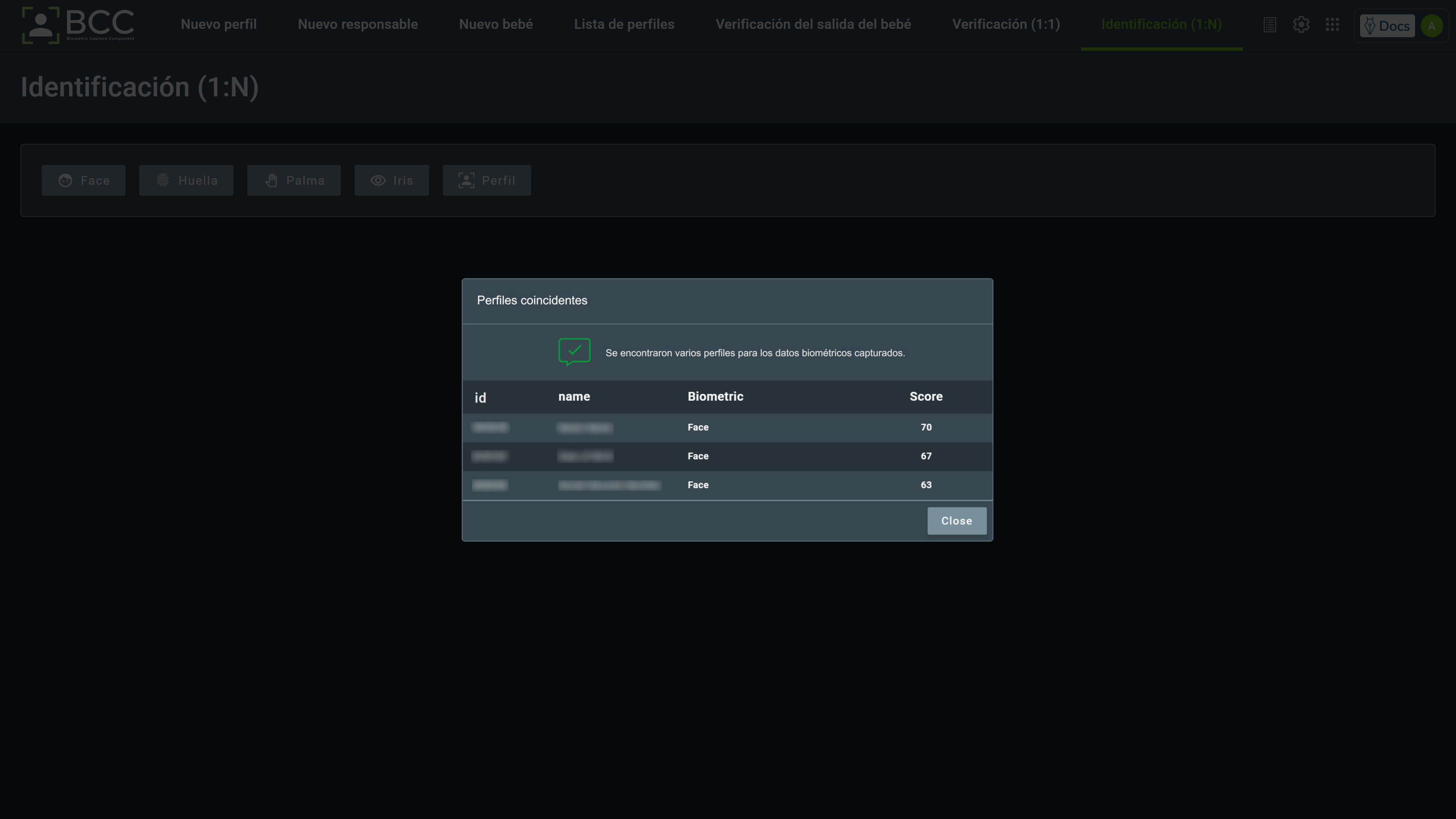Click the BCC logo icon

click(x=78, y=25)
